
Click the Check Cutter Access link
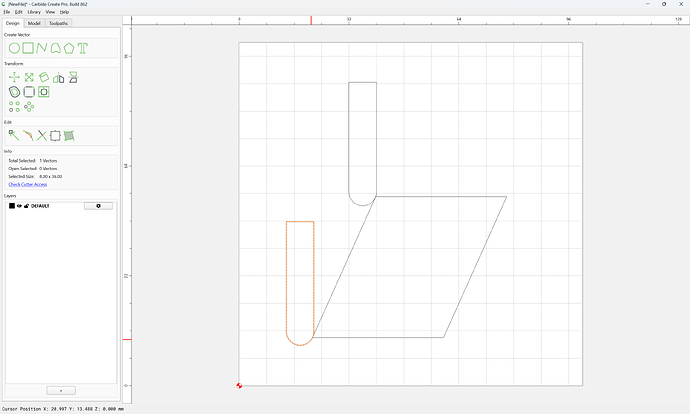28,184
